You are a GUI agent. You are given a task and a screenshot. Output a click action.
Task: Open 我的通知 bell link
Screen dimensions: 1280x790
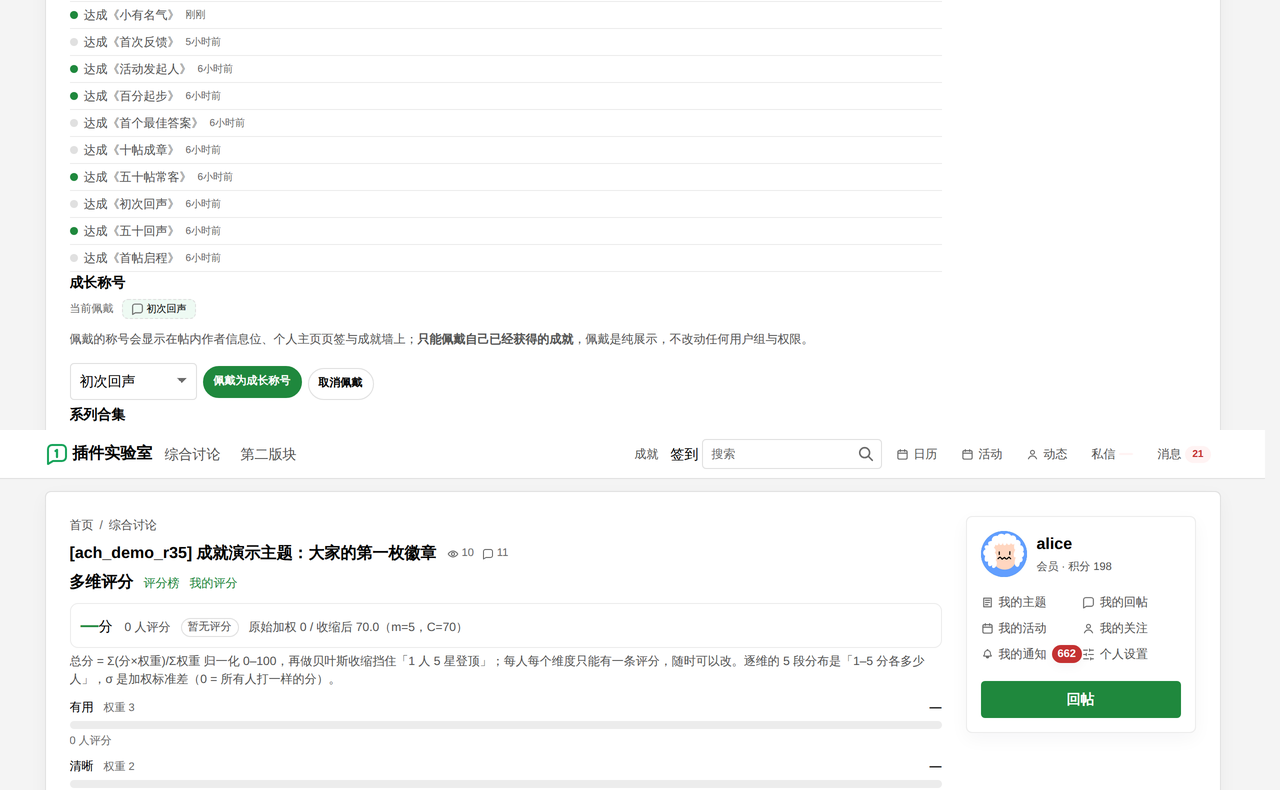pyautogui.click(x=1014, y=654)
